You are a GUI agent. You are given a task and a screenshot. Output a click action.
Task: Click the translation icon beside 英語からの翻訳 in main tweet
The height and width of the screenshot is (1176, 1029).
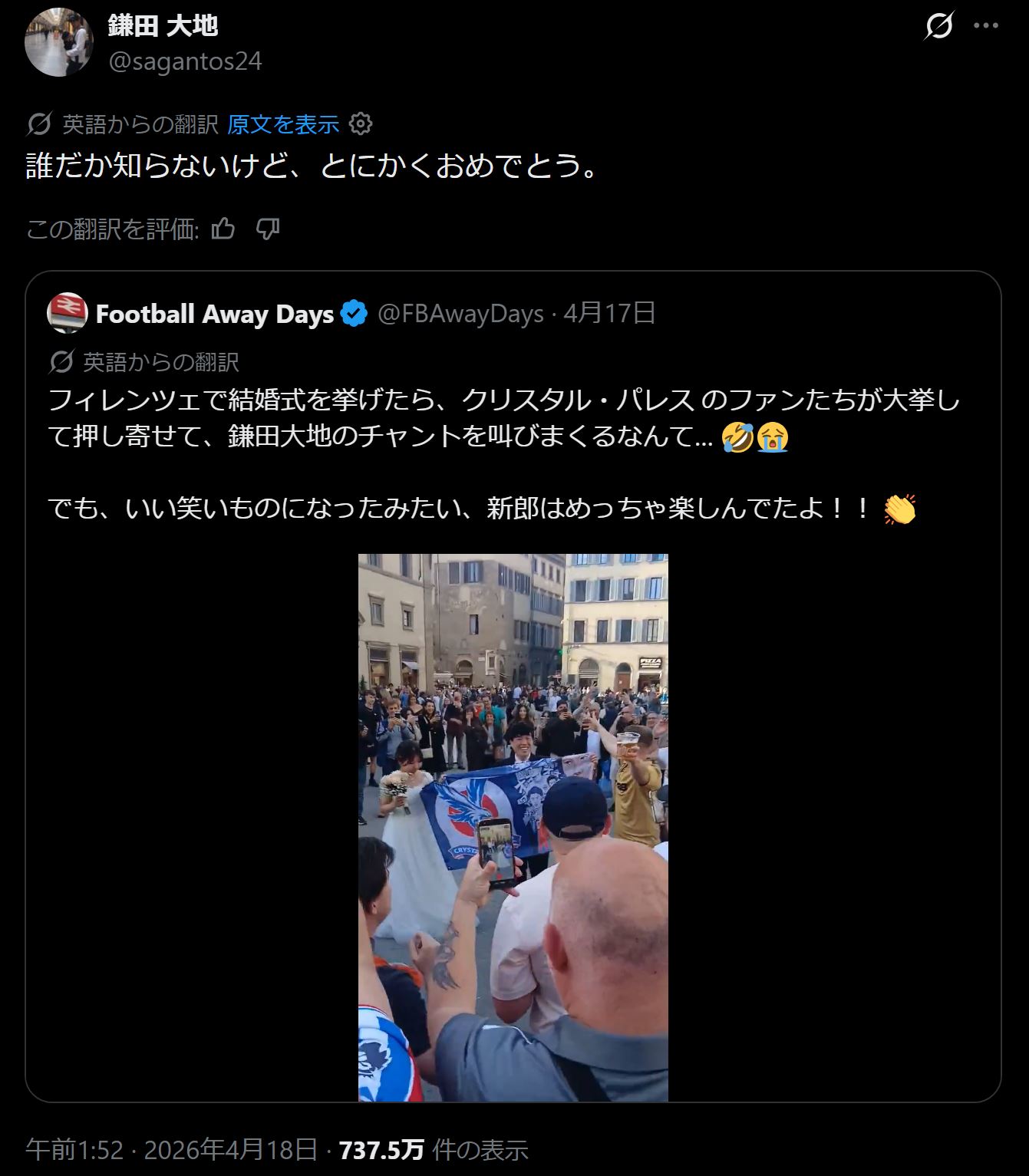pyautogui.click(x=38, y=124)
